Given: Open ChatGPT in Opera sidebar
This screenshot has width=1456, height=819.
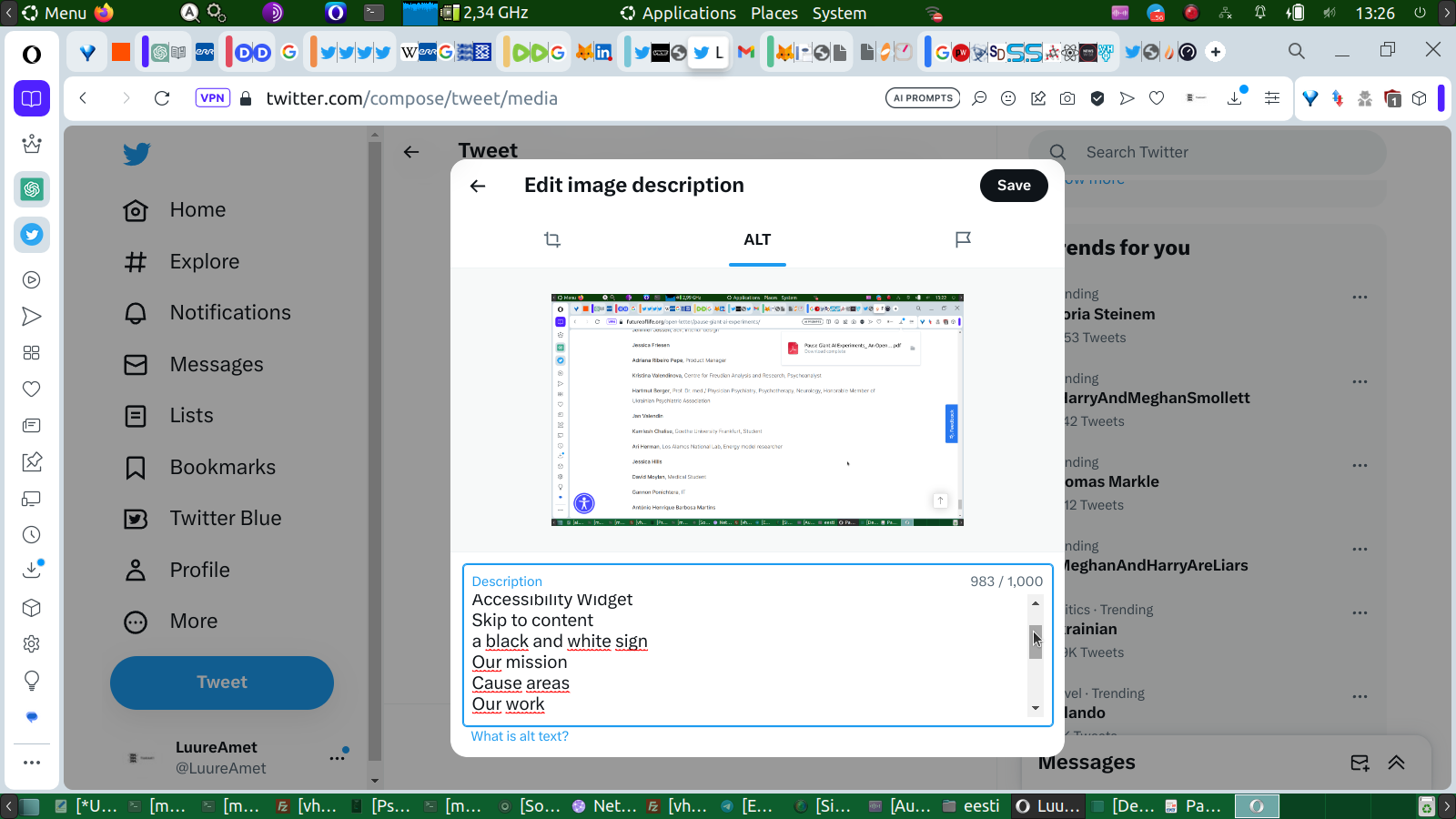Looking at the screenshot, I should [32, 189].
